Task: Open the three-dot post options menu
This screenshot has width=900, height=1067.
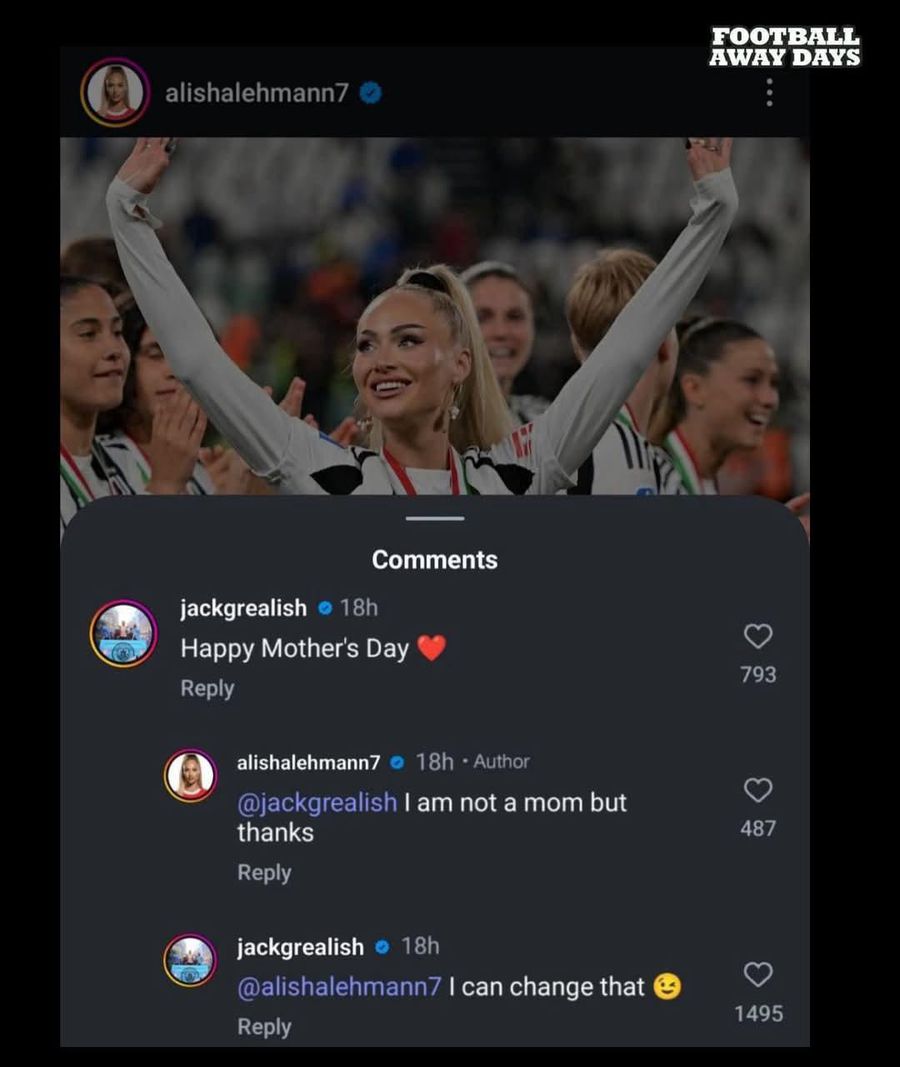Action: (x=769, y=93)
